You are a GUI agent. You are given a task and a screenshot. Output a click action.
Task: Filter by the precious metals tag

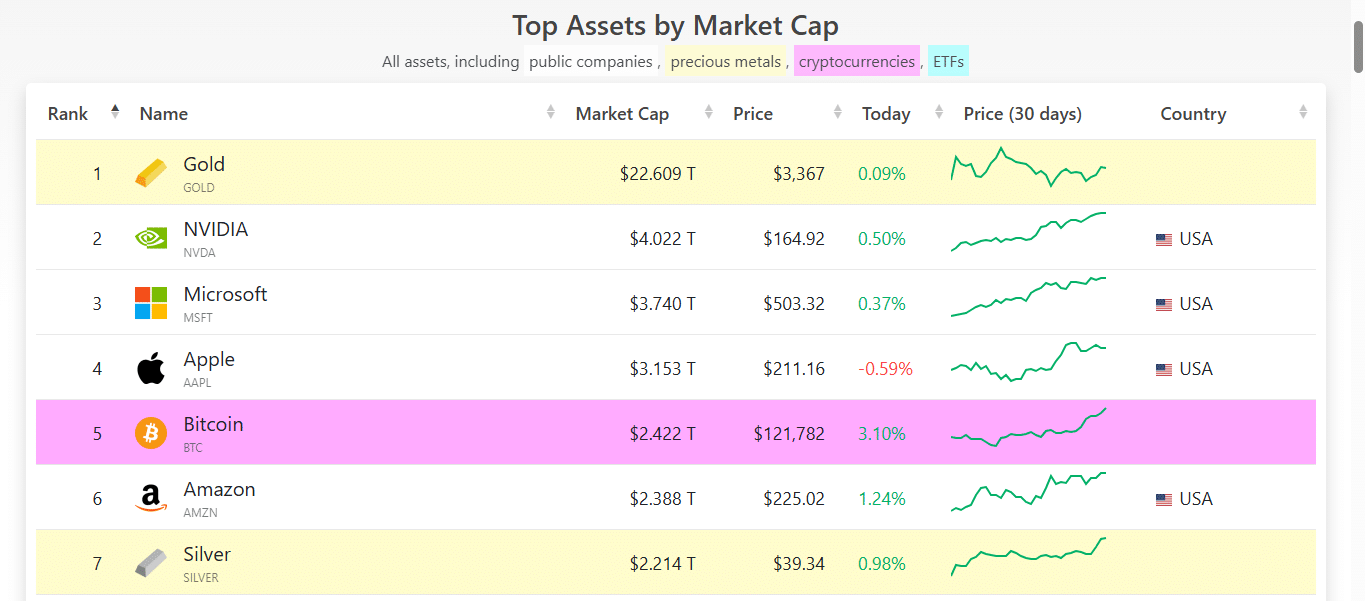[x=725, y=62]
